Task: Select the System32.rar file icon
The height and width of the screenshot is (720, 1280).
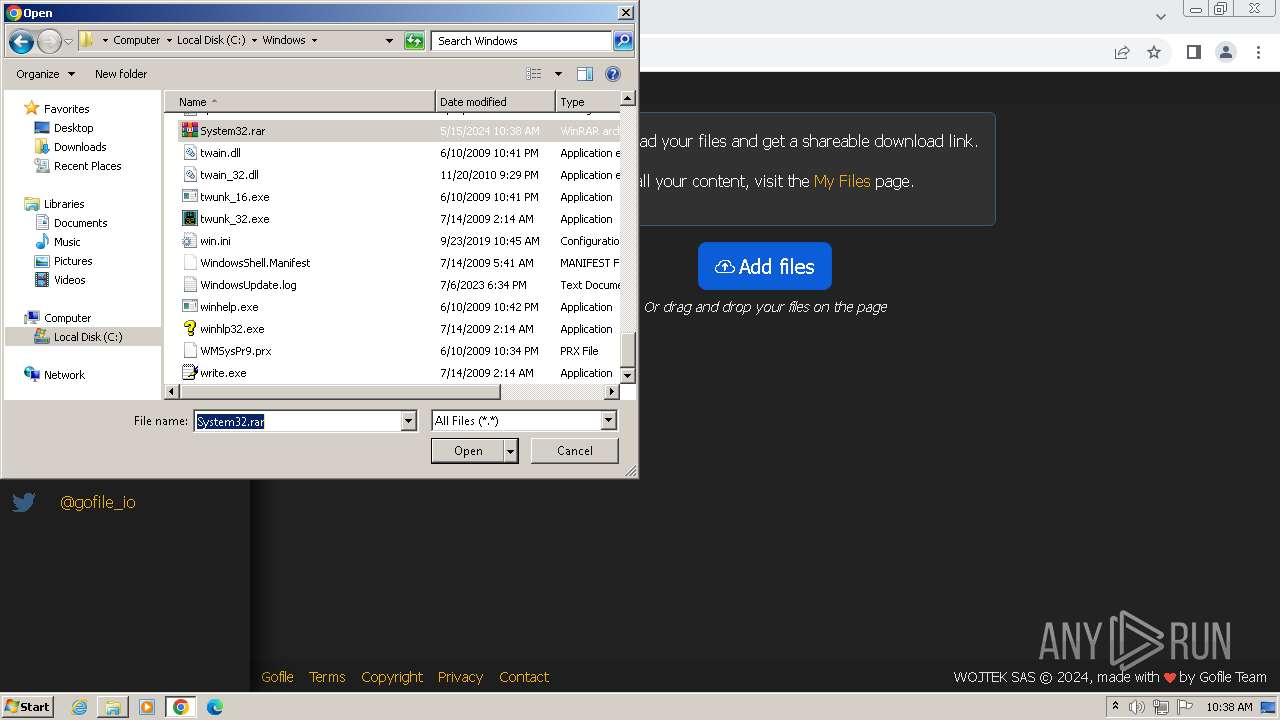Action: (190, 131)
